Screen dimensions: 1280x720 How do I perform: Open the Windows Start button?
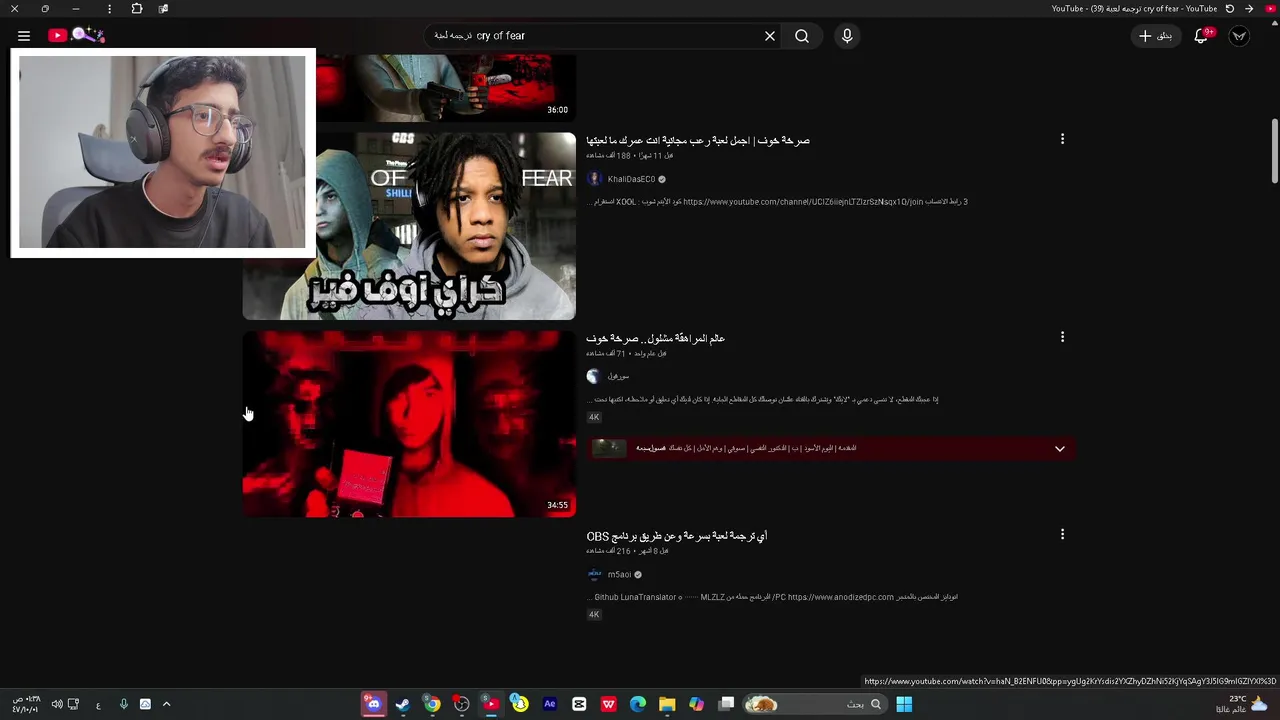[904, 704]
